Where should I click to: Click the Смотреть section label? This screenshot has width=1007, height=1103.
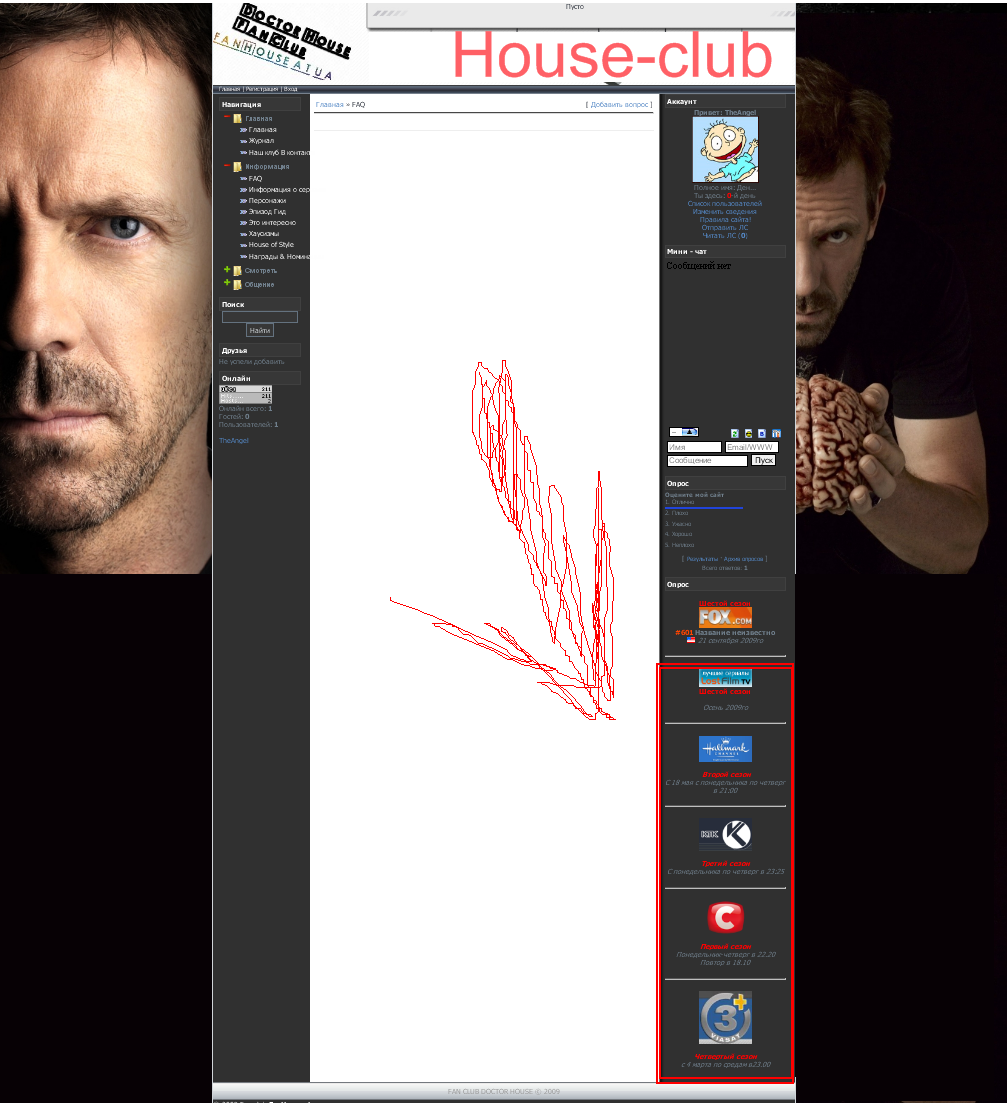(x=261, y=271)
